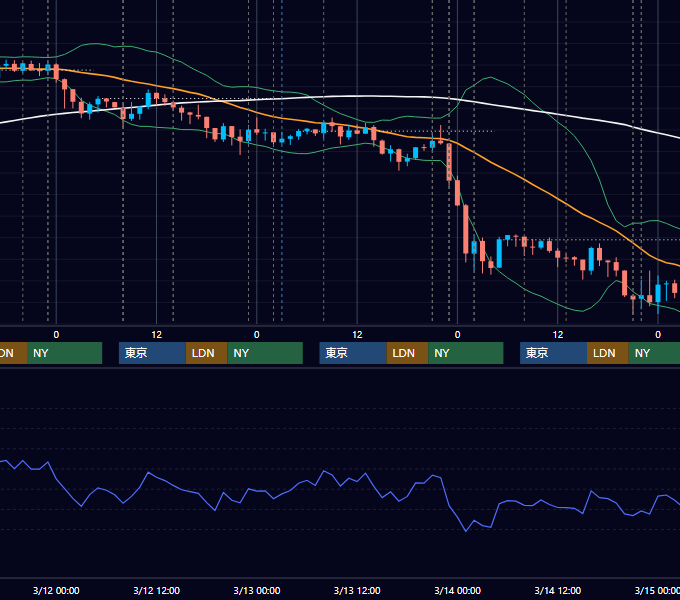Click the hour label 12 above 3/14 東京 block

tap(558, 335)
